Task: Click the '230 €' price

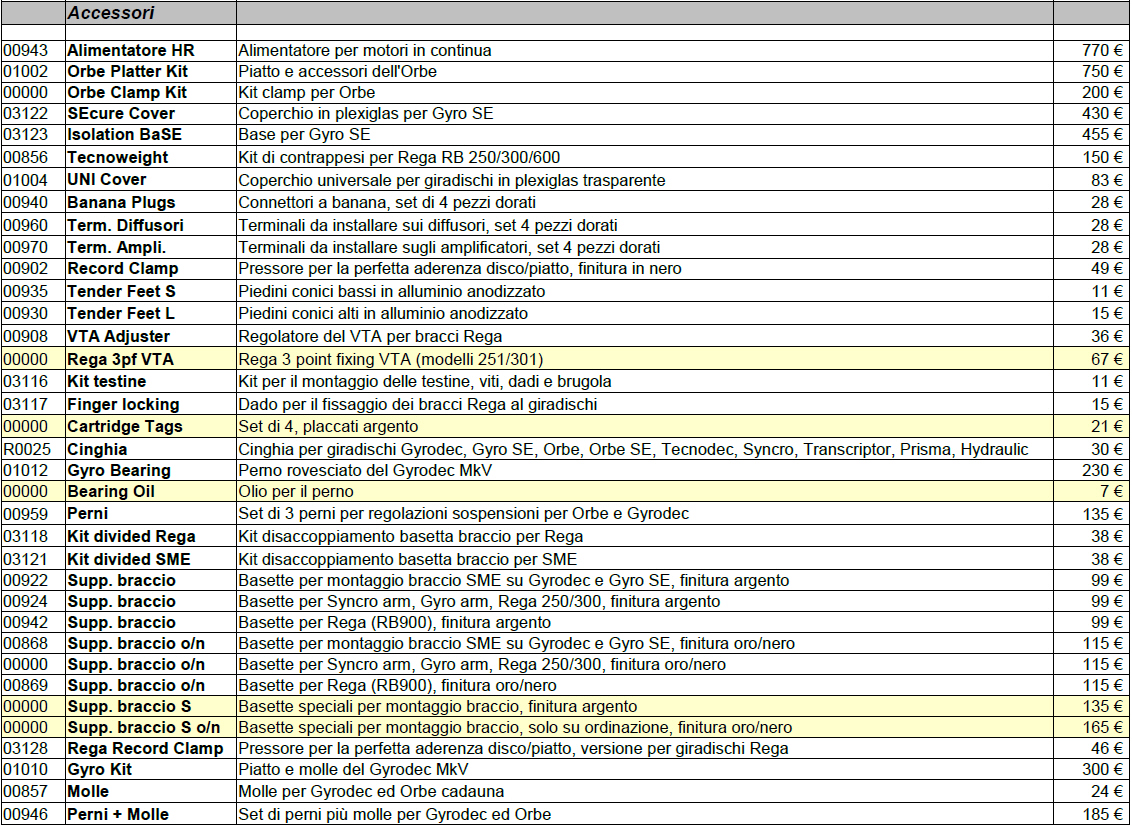Action: [1102, 470]
